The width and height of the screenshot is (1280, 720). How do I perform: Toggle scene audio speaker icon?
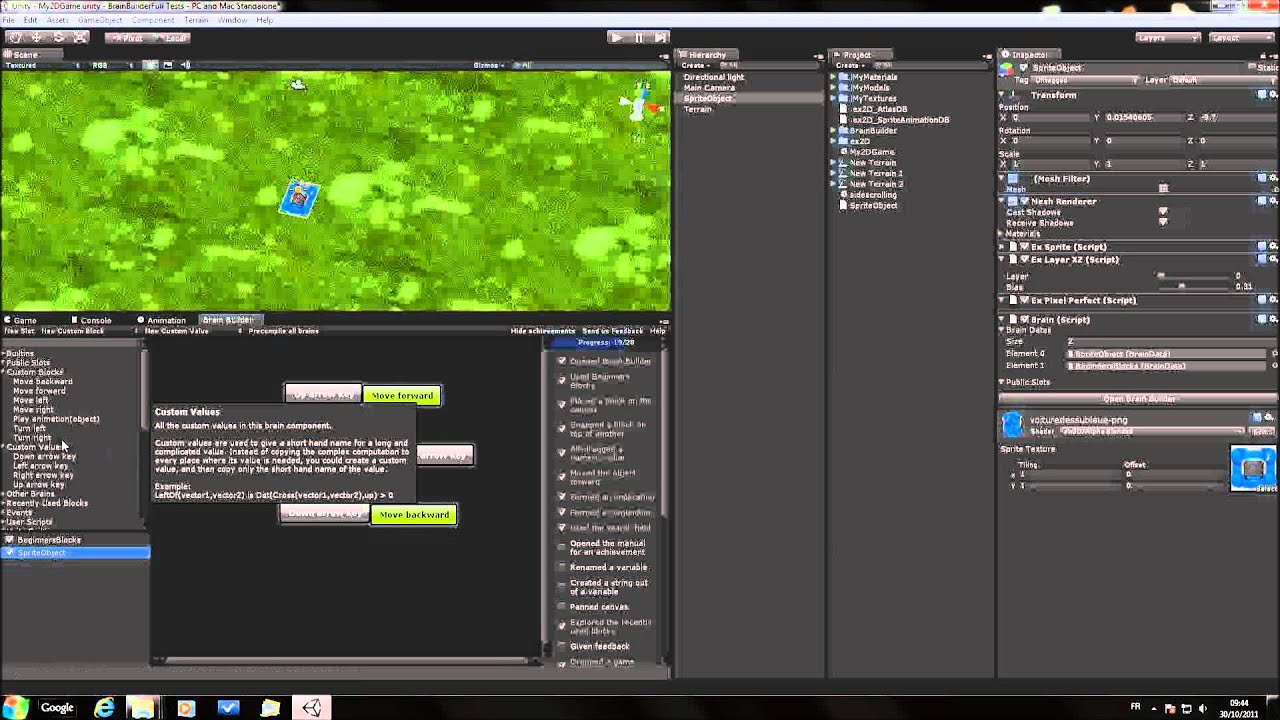[185, 65]
